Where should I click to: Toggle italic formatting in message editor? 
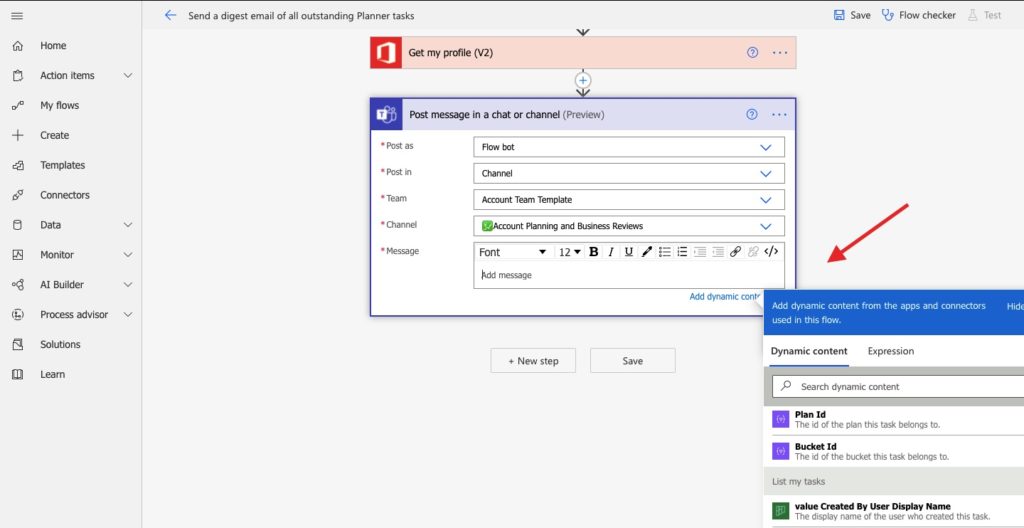tap(611, 252)
